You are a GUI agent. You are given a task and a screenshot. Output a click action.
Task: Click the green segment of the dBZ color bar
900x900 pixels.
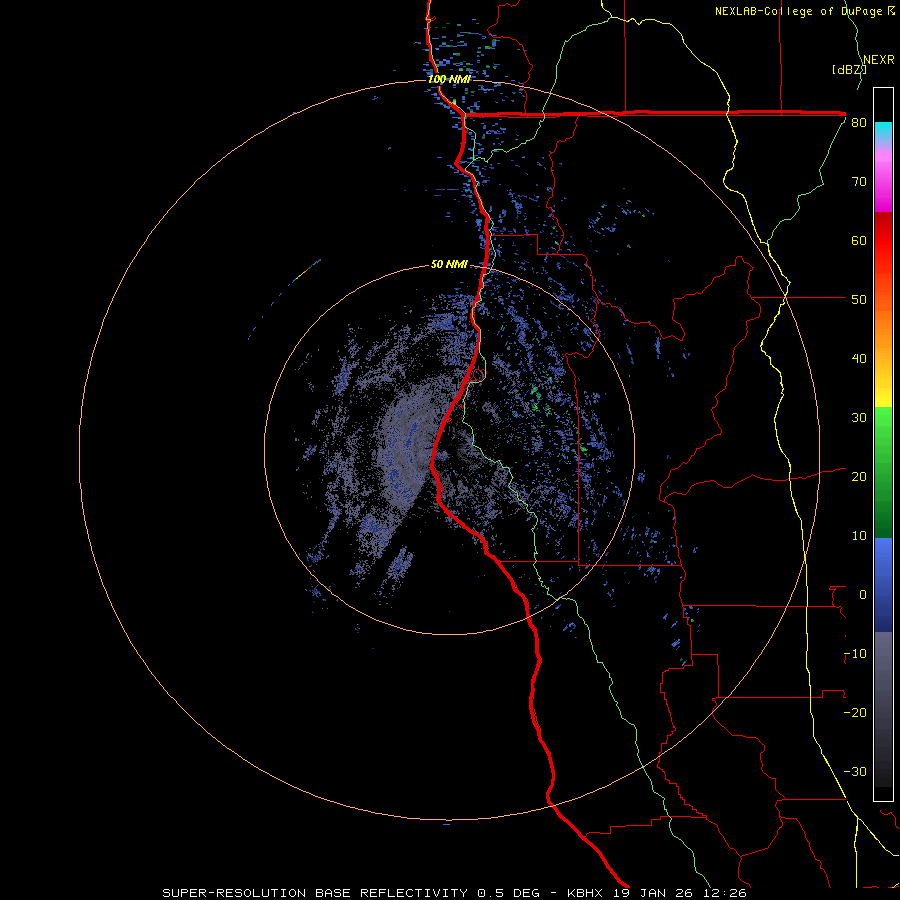(x=883, y=472)
